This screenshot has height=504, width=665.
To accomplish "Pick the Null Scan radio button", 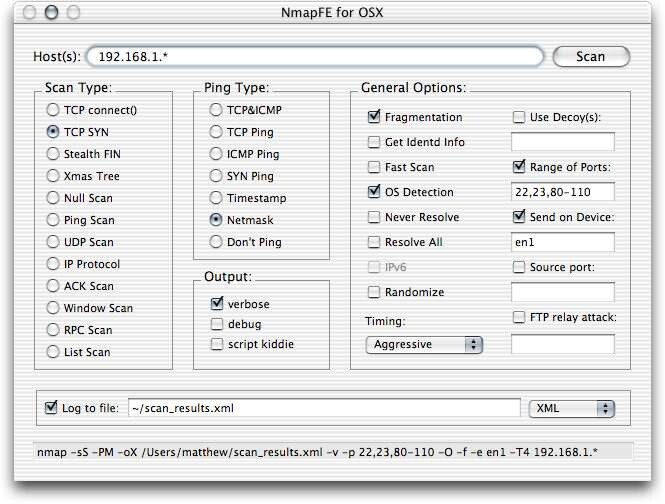I will coord(53,198).
